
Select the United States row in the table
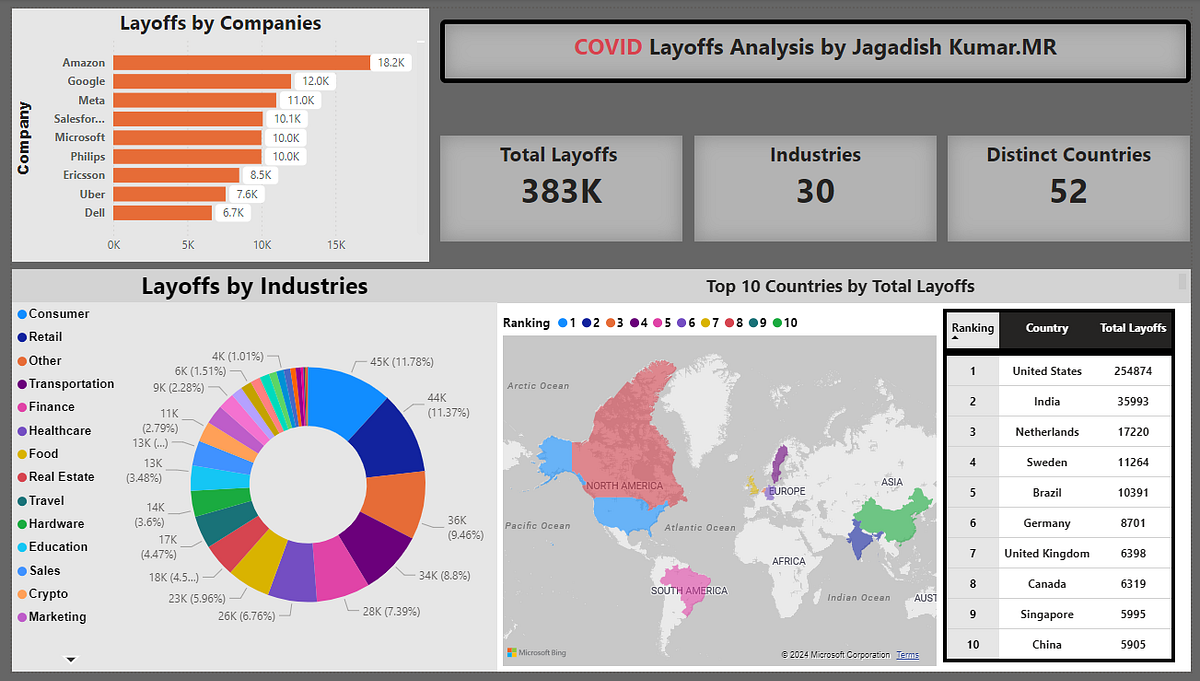(x=1047, y=371)
